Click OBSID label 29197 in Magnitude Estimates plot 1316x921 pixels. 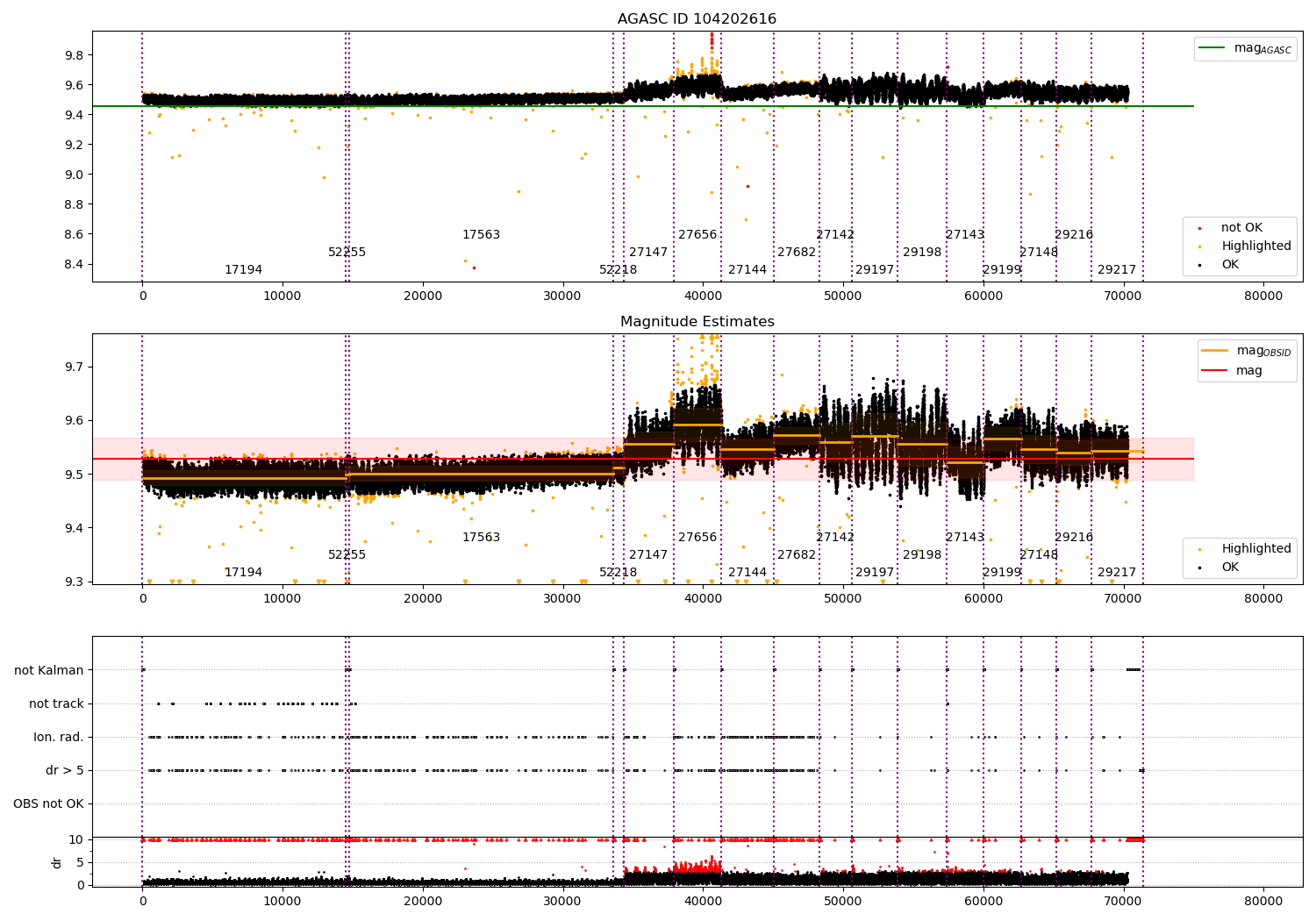(875, 573)
